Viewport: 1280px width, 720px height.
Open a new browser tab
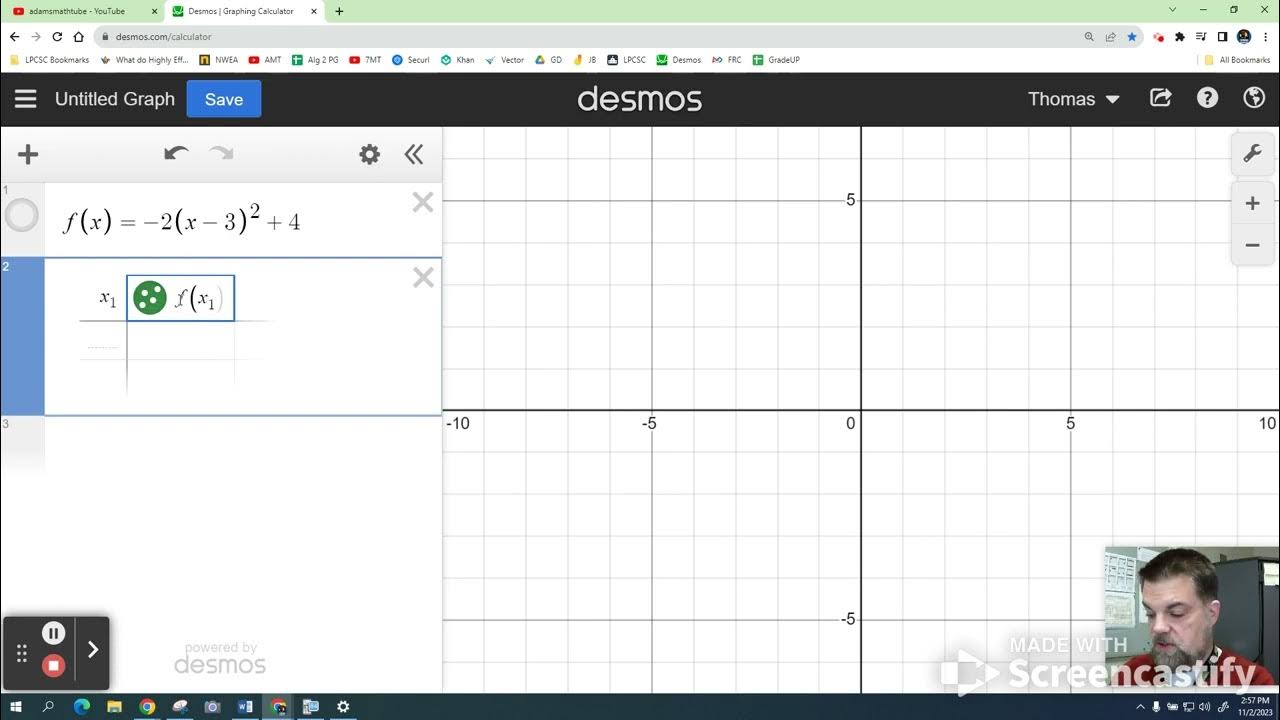point(339,11)
